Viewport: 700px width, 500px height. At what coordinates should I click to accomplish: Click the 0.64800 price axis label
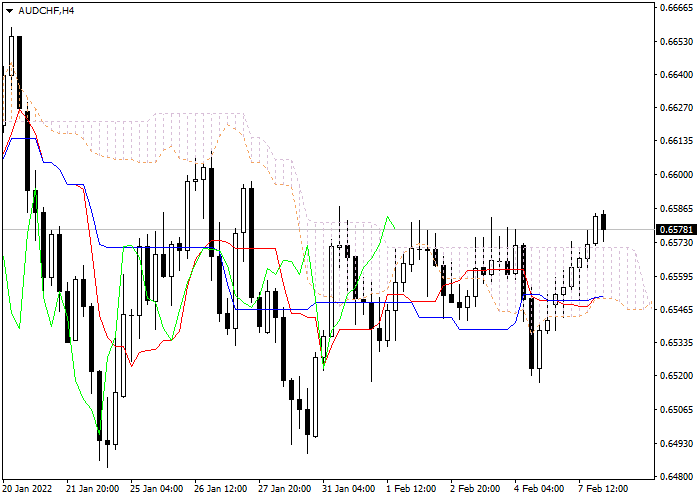(676, 477)
